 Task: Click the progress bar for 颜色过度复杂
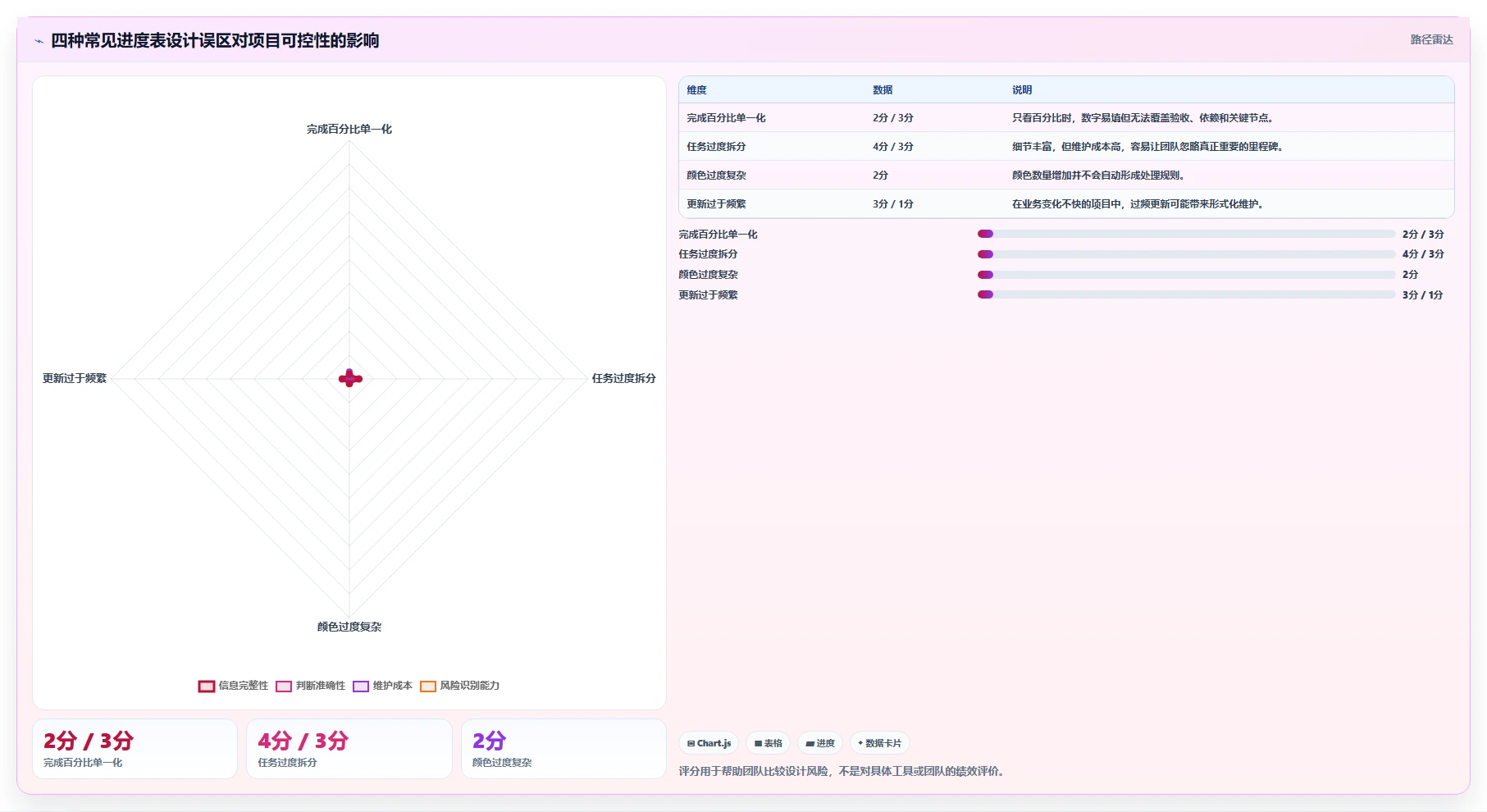point(1186,275)
